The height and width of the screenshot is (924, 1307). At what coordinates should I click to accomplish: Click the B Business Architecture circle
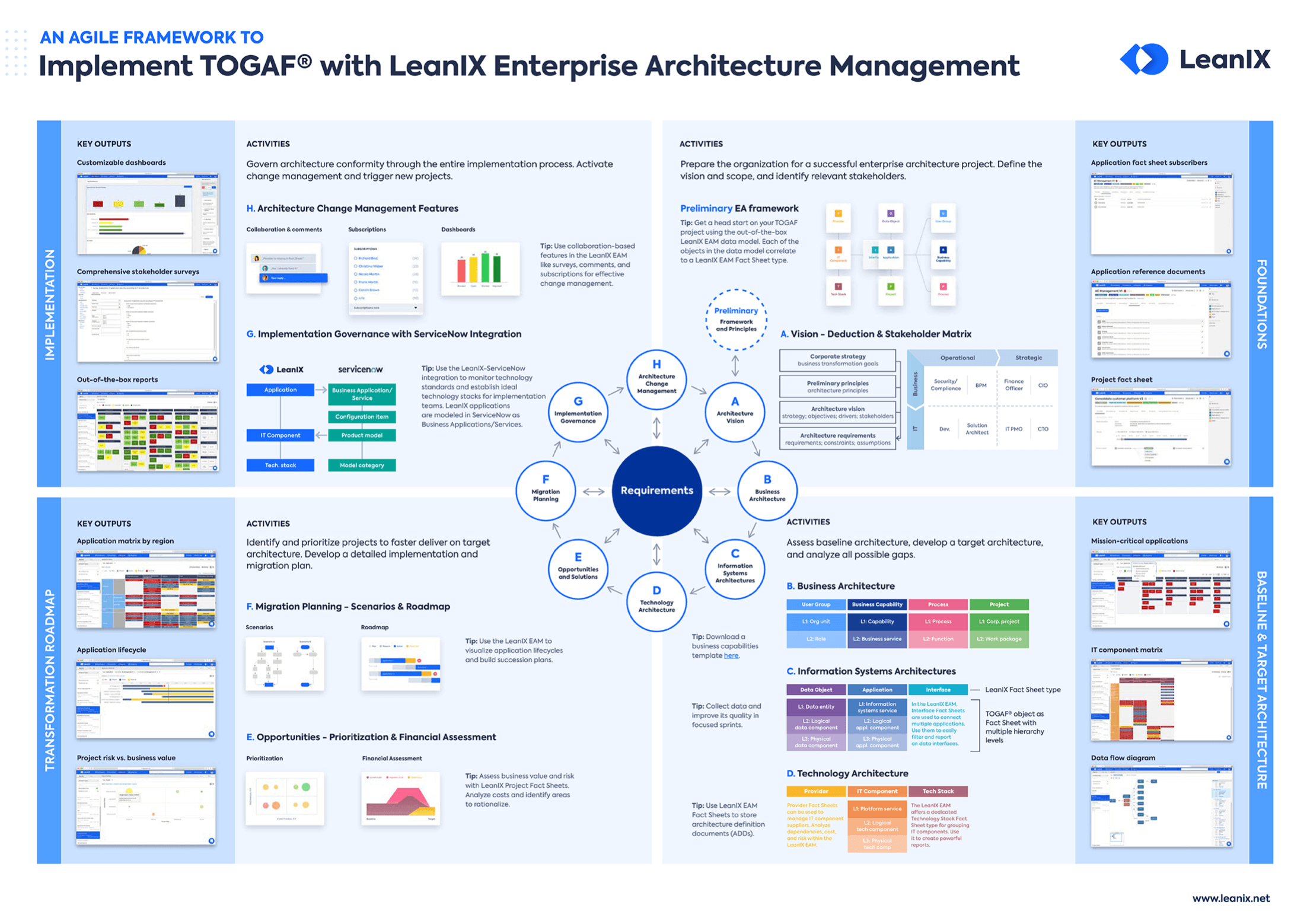click(767, 490)
